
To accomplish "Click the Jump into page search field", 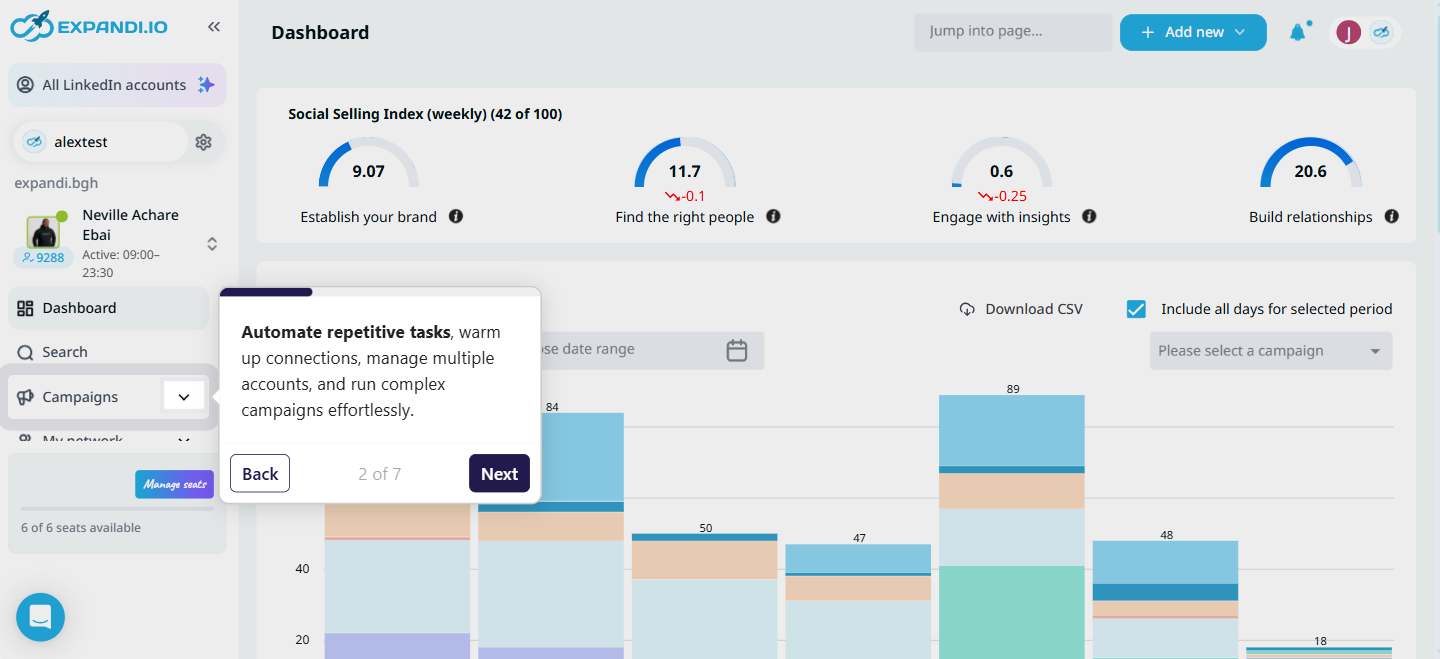I will (1013, 32).
